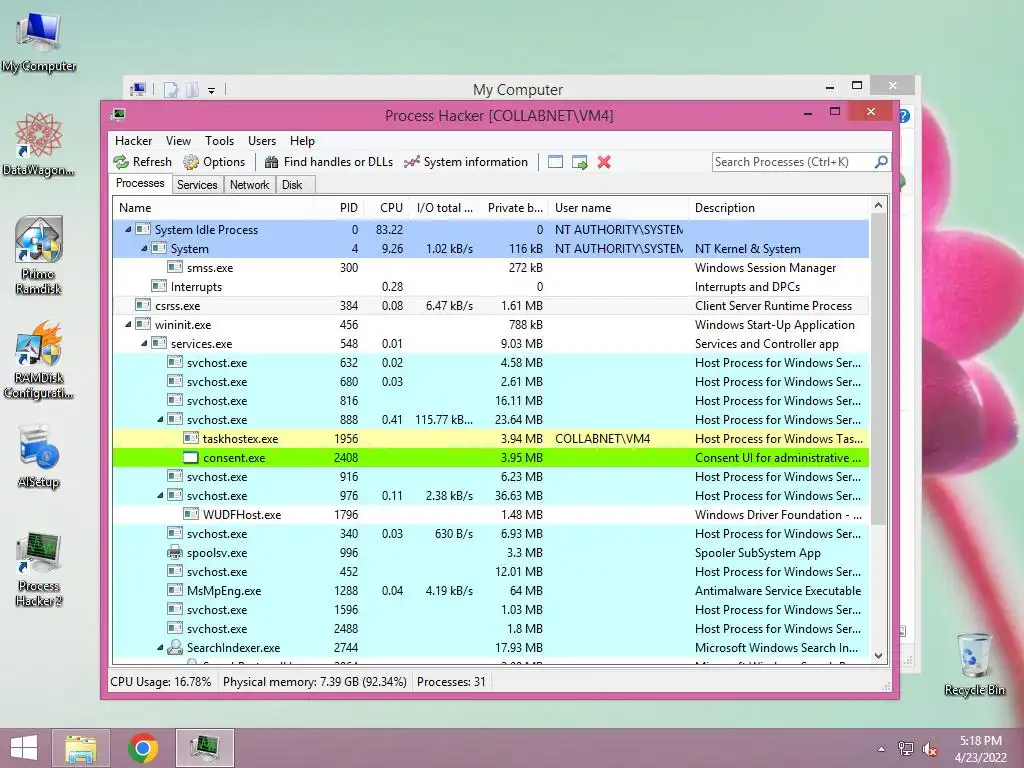Click the spoolsv.exe printer icon
Screen dimensions: 1024x768
(174, 552)
